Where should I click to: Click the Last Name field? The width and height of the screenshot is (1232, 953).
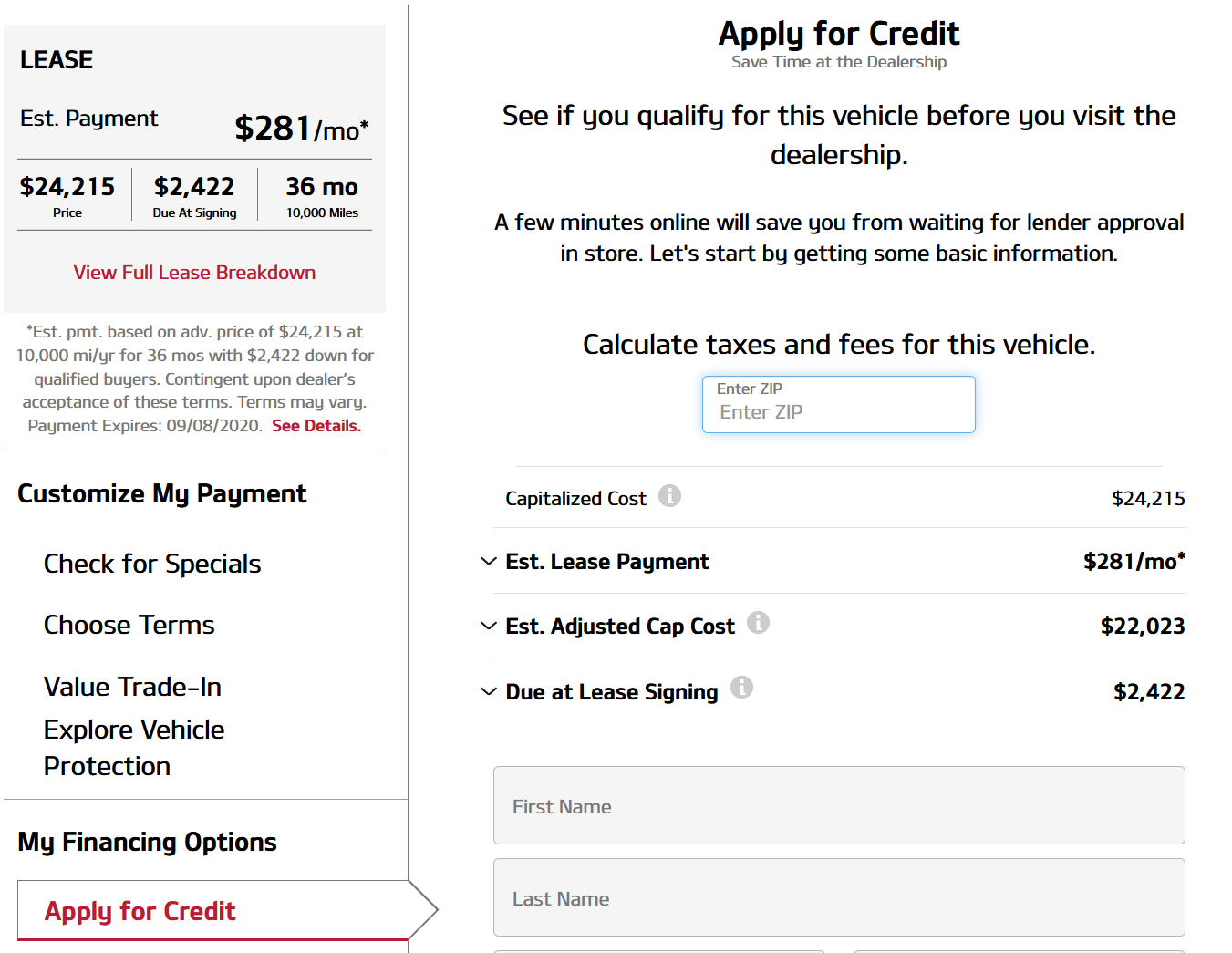(x=839, y=897)
